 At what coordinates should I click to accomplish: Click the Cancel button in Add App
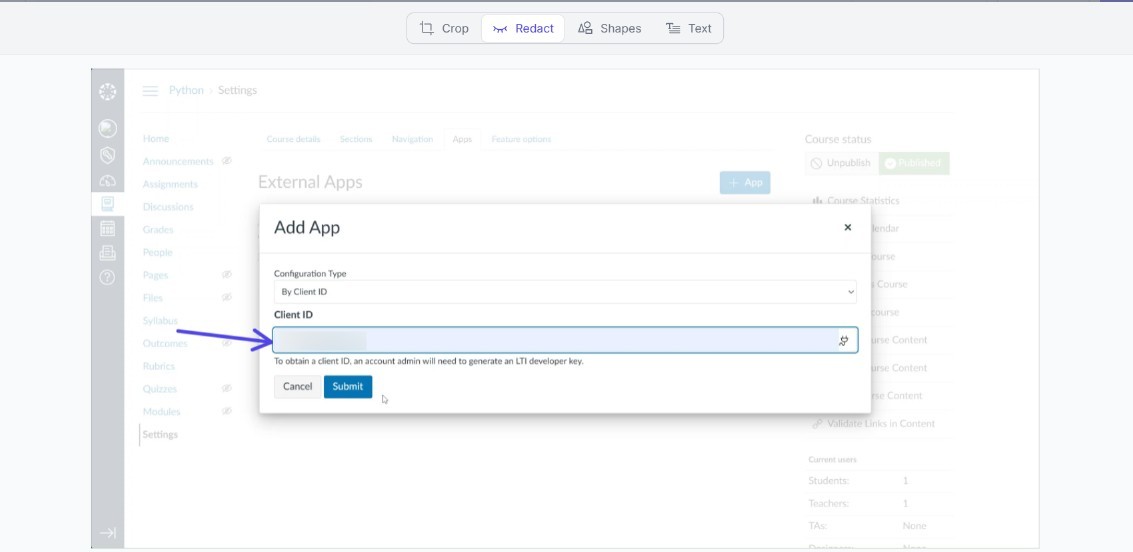[297, 387]
